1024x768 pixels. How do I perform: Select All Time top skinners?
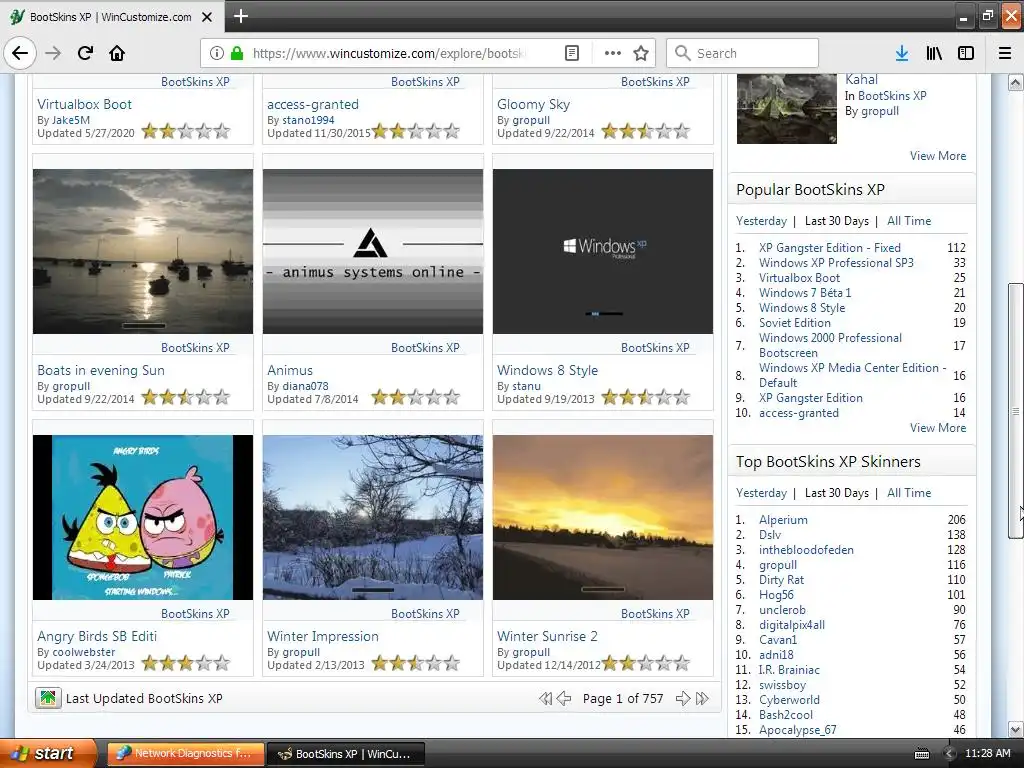point(908,493)
